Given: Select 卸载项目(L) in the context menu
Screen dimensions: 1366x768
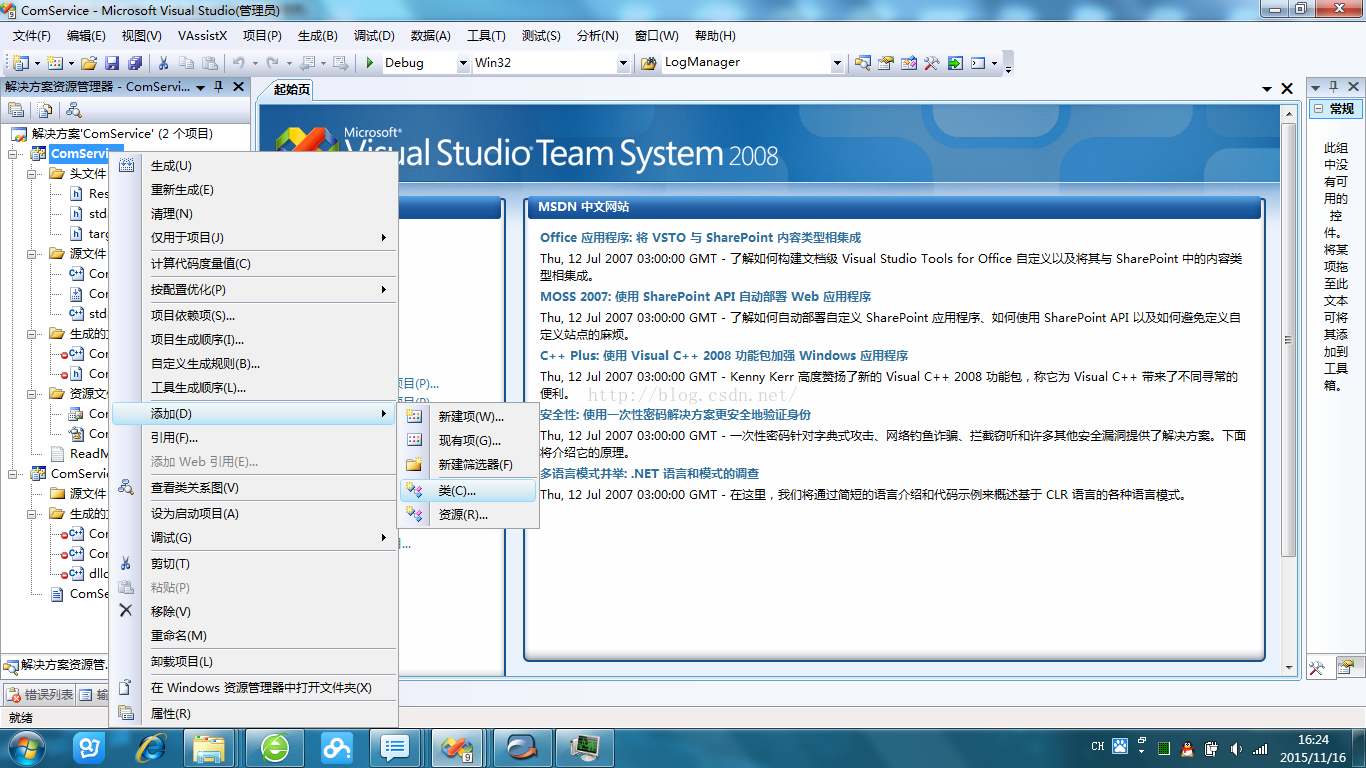Looking at the screenshot, I should pyautogui.click(x=255, y=662).
